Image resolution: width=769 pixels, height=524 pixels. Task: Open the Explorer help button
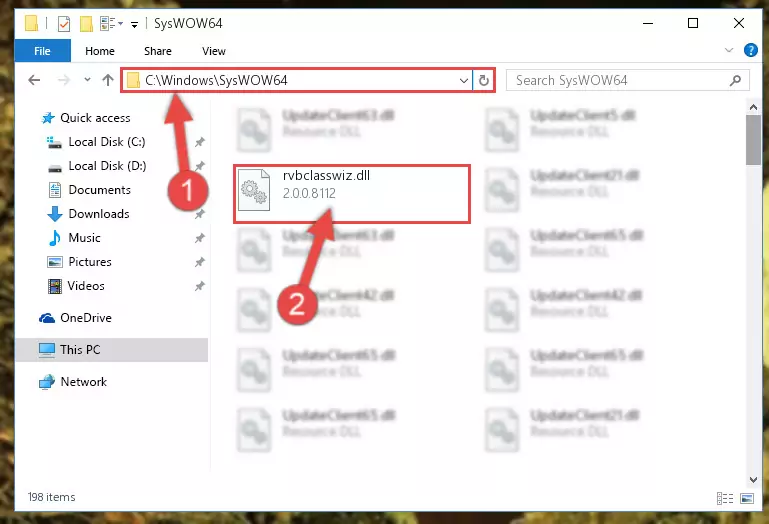pos(750,50)
